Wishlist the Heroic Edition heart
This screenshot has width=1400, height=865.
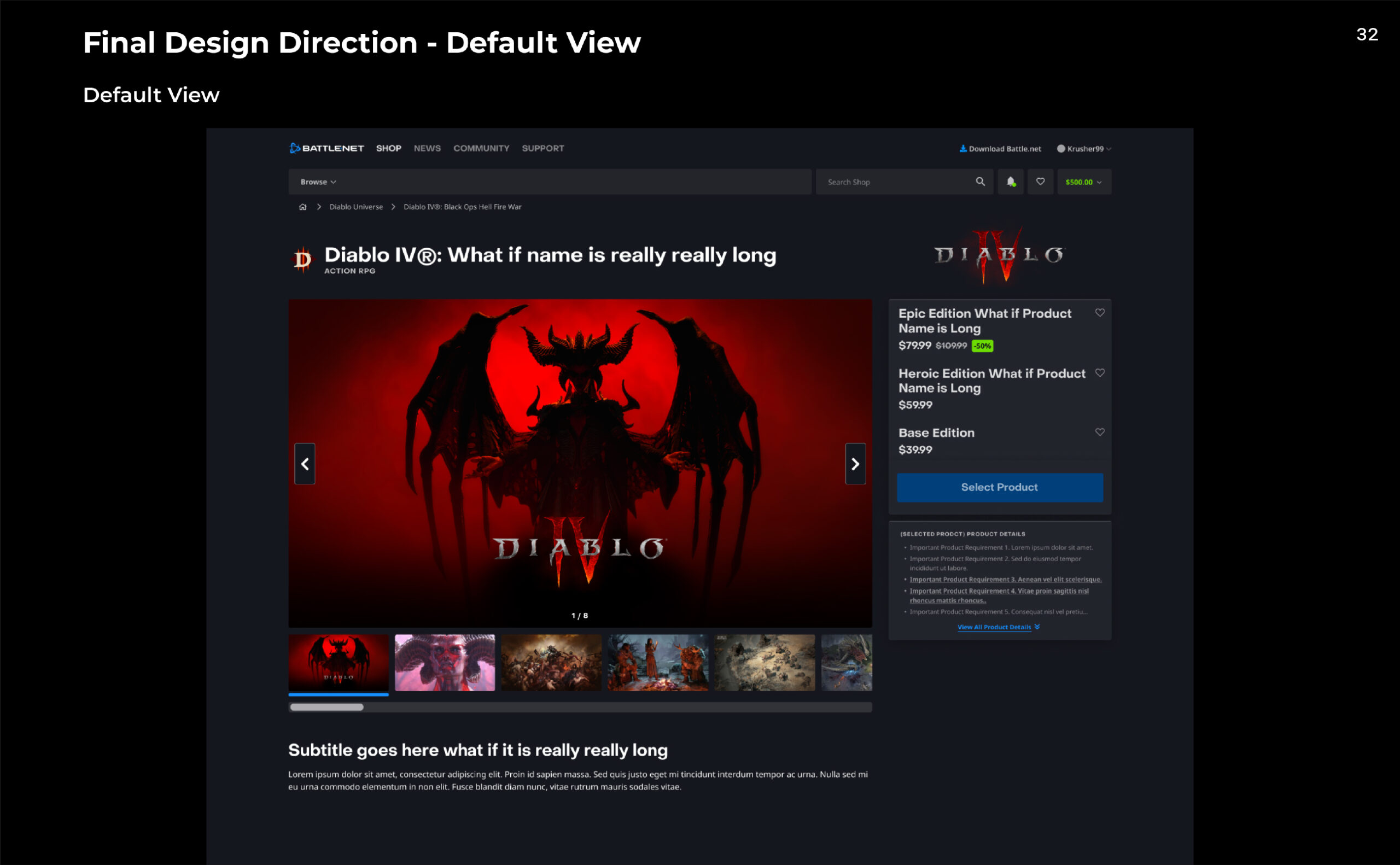click(1100, 372)
